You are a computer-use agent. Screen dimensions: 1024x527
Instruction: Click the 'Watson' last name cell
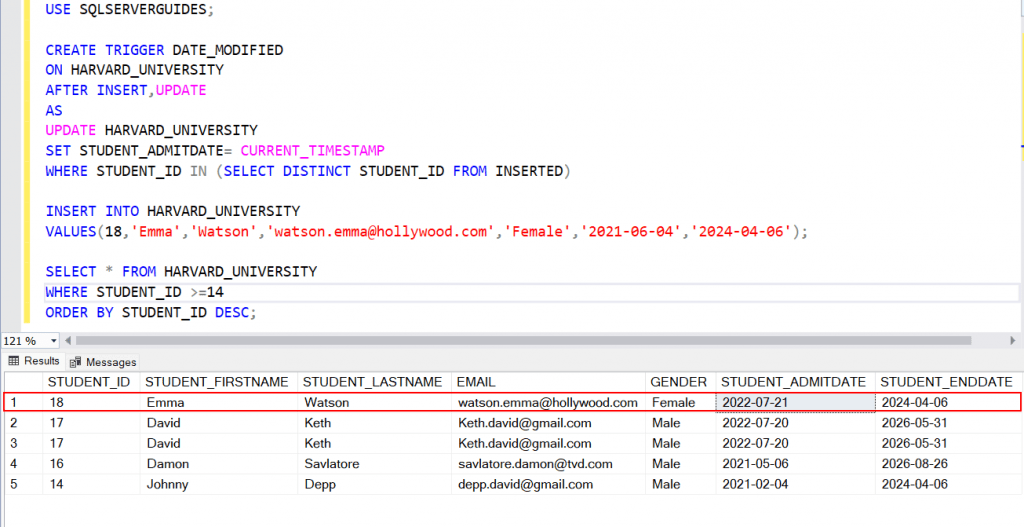374,402
